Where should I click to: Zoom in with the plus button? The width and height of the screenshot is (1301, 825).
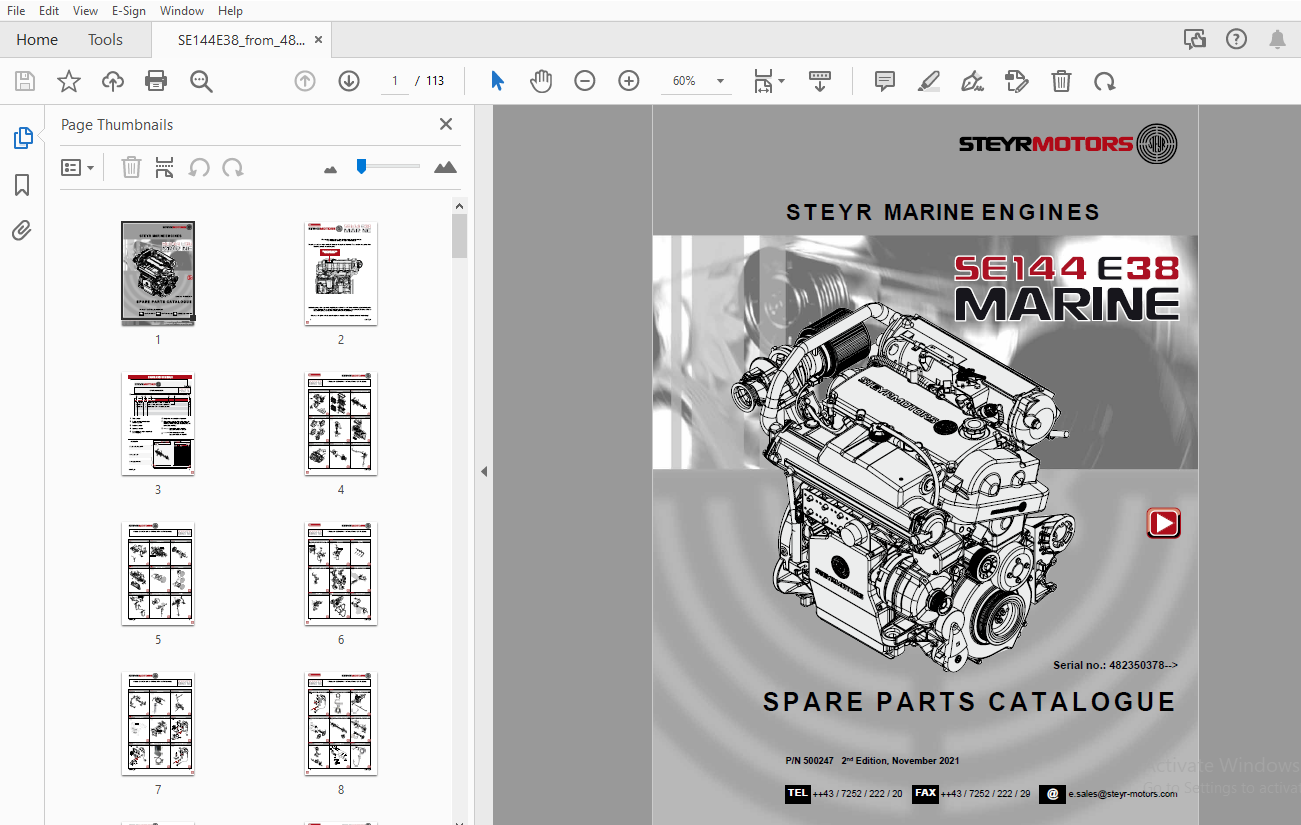[629, 81]
